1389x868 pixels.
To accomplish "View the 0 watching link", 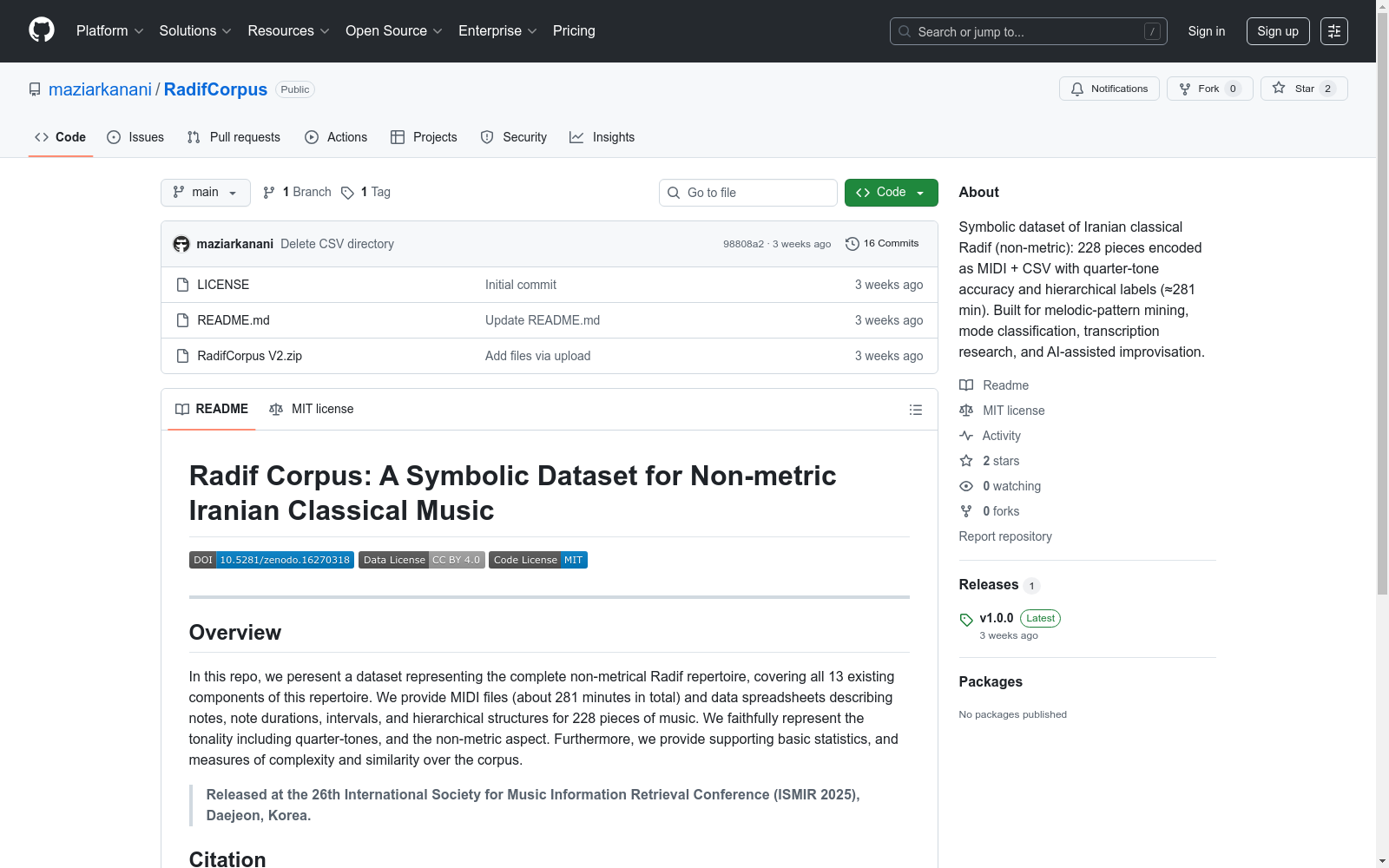I will pyautogui.click(x=1000, y=486).
